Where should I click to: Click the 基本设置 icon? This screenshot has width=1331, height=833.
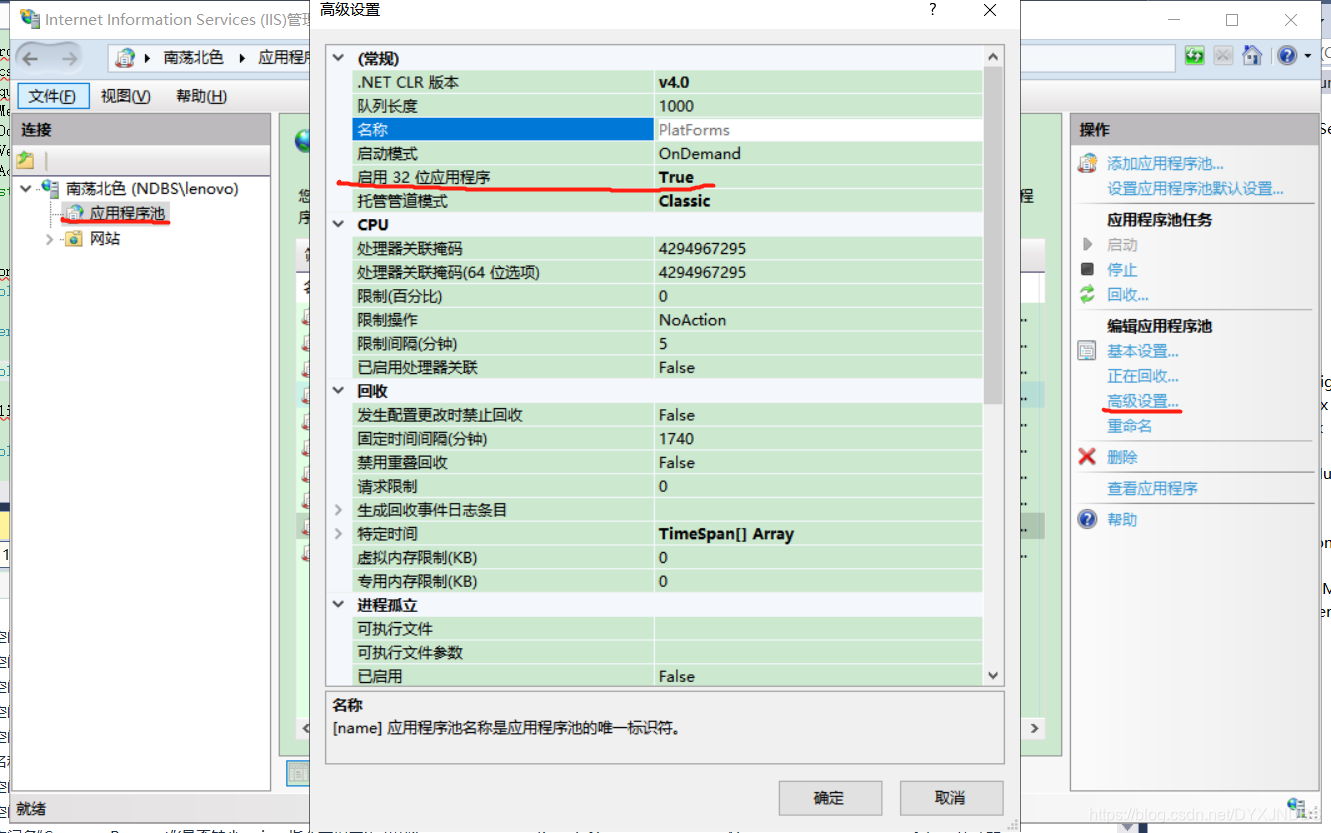[x=1087, y=351]
